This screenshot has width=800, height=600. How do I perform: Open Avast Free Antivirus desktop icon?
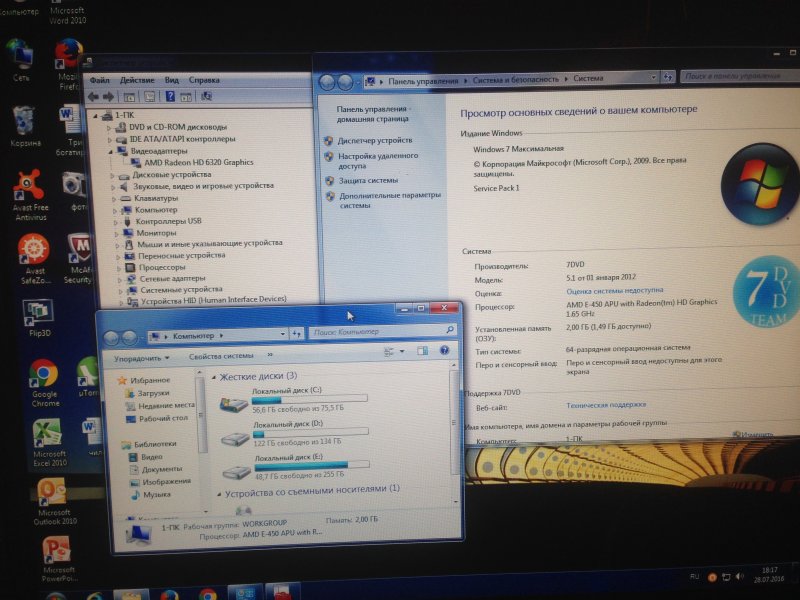pyautogui.click(x=29, y=188)
